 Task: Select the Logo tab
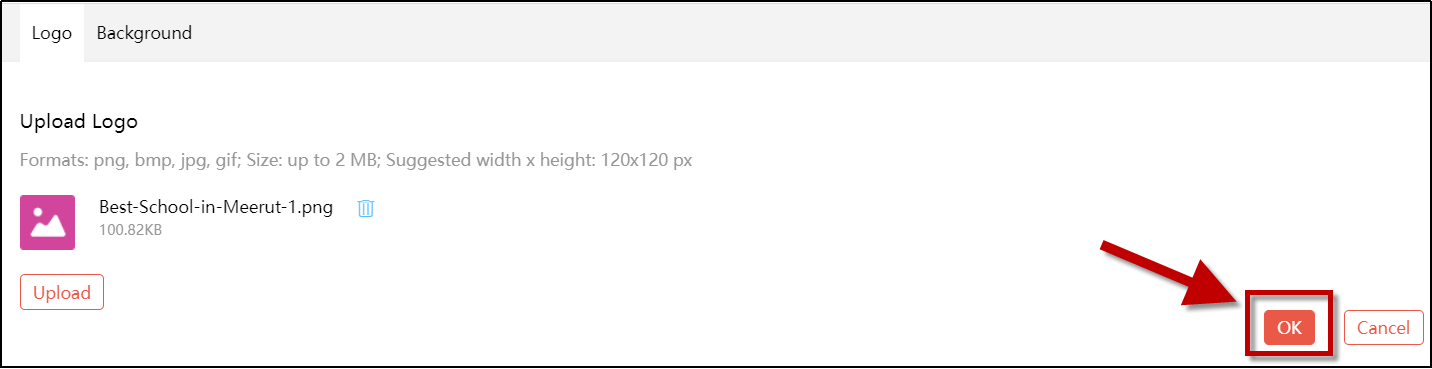click(52, 33)
